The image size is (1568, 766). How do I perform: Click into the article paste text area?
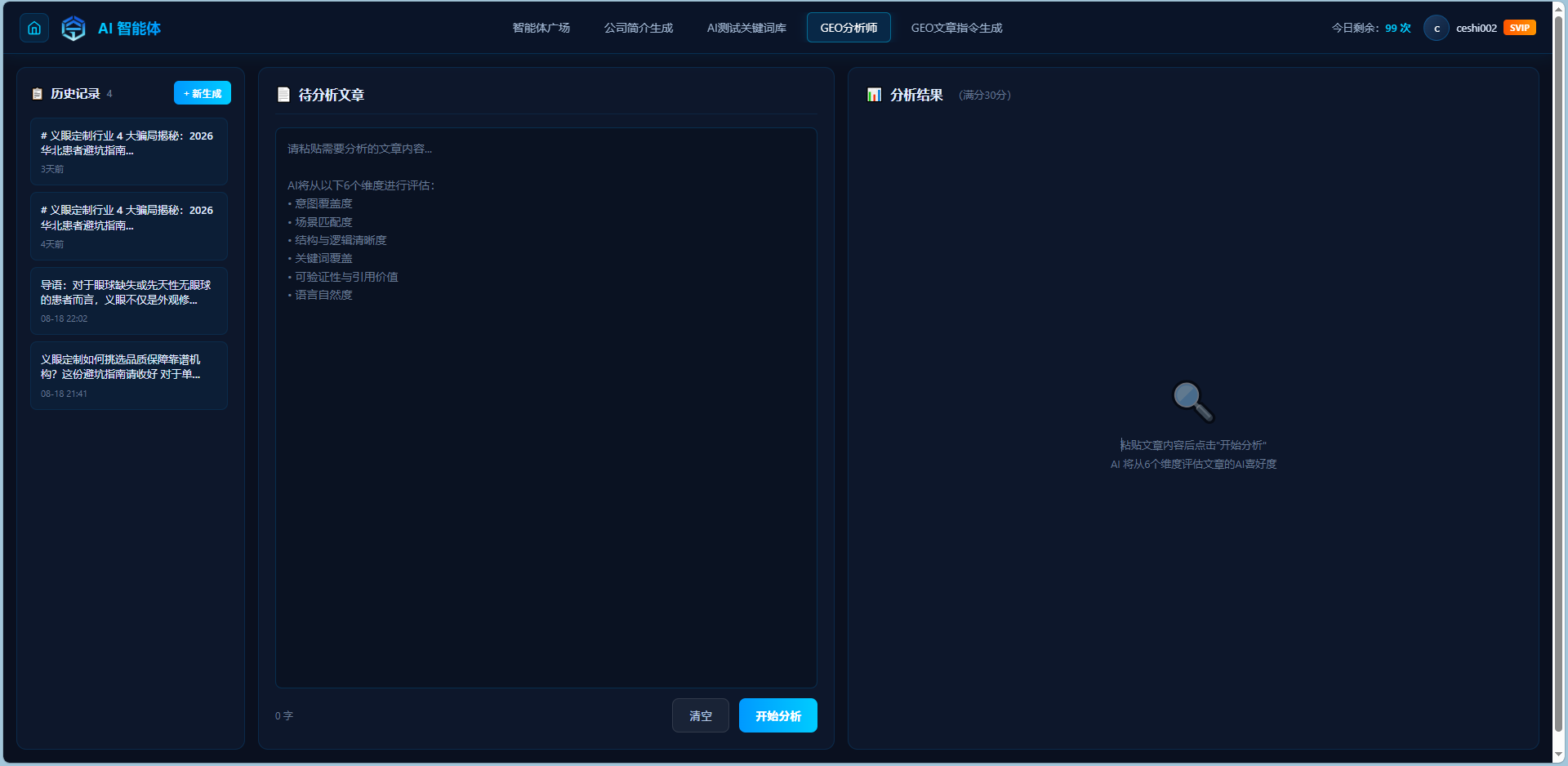coord(546,407)
